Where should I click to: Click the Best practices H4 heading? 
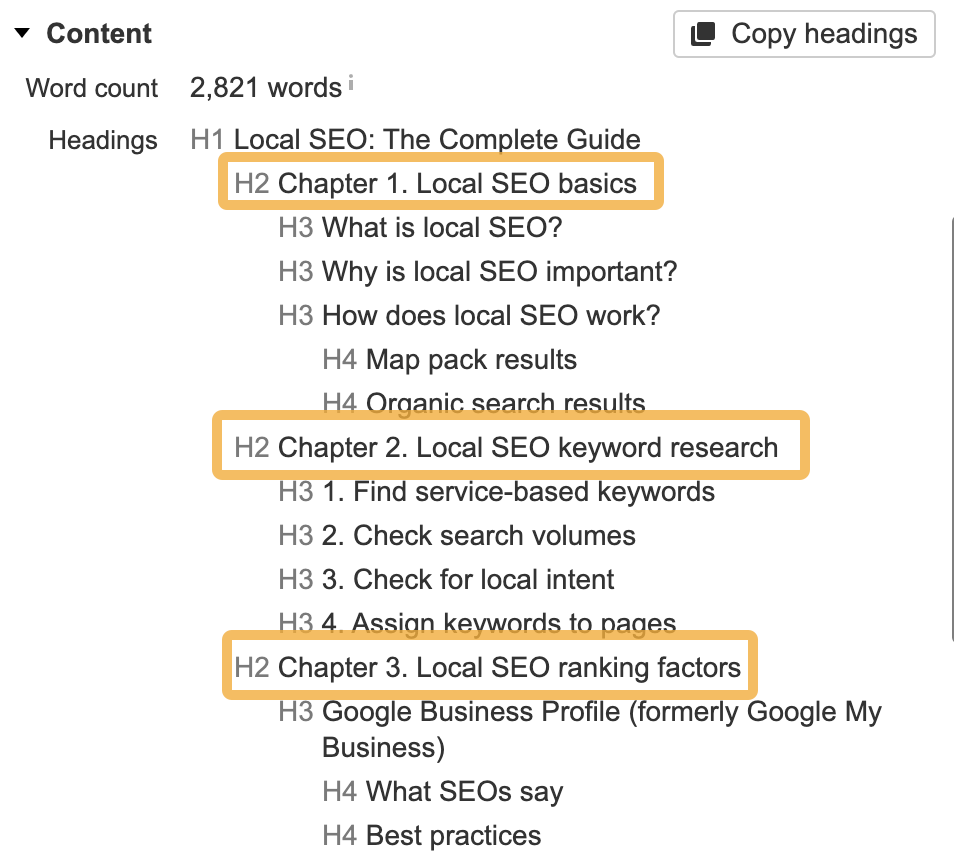click(449, 835)
